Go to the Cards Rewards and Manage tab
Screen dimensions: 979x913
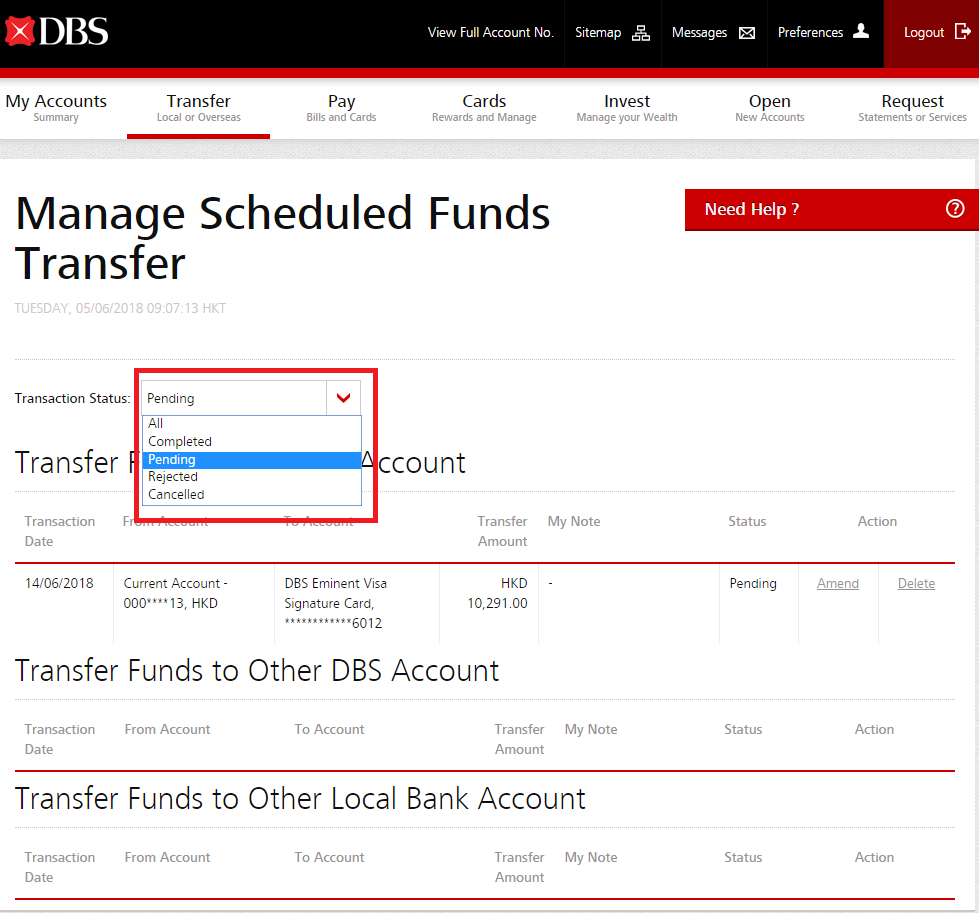tap(484, 108)
